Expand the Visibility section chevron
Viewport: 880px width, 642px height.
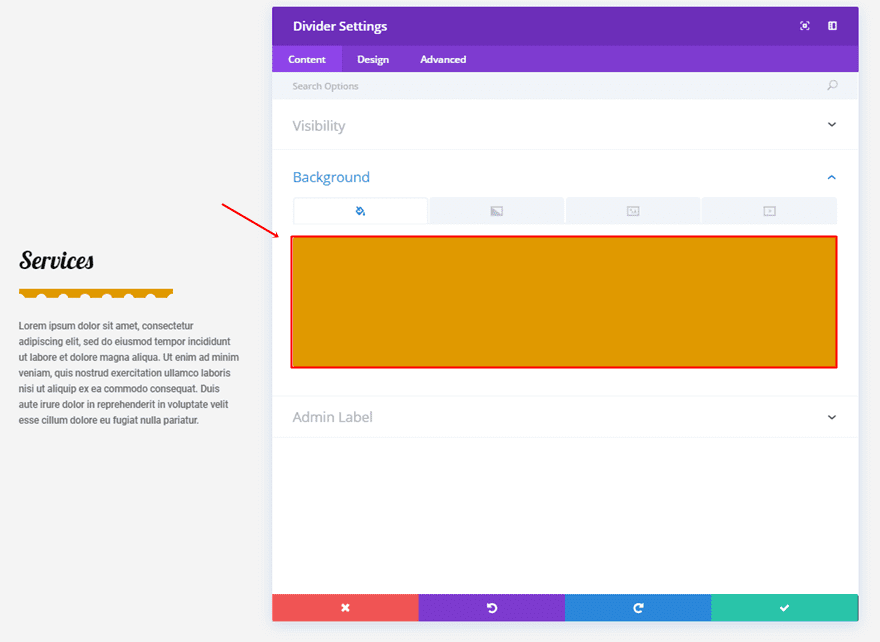coord(831,125)
